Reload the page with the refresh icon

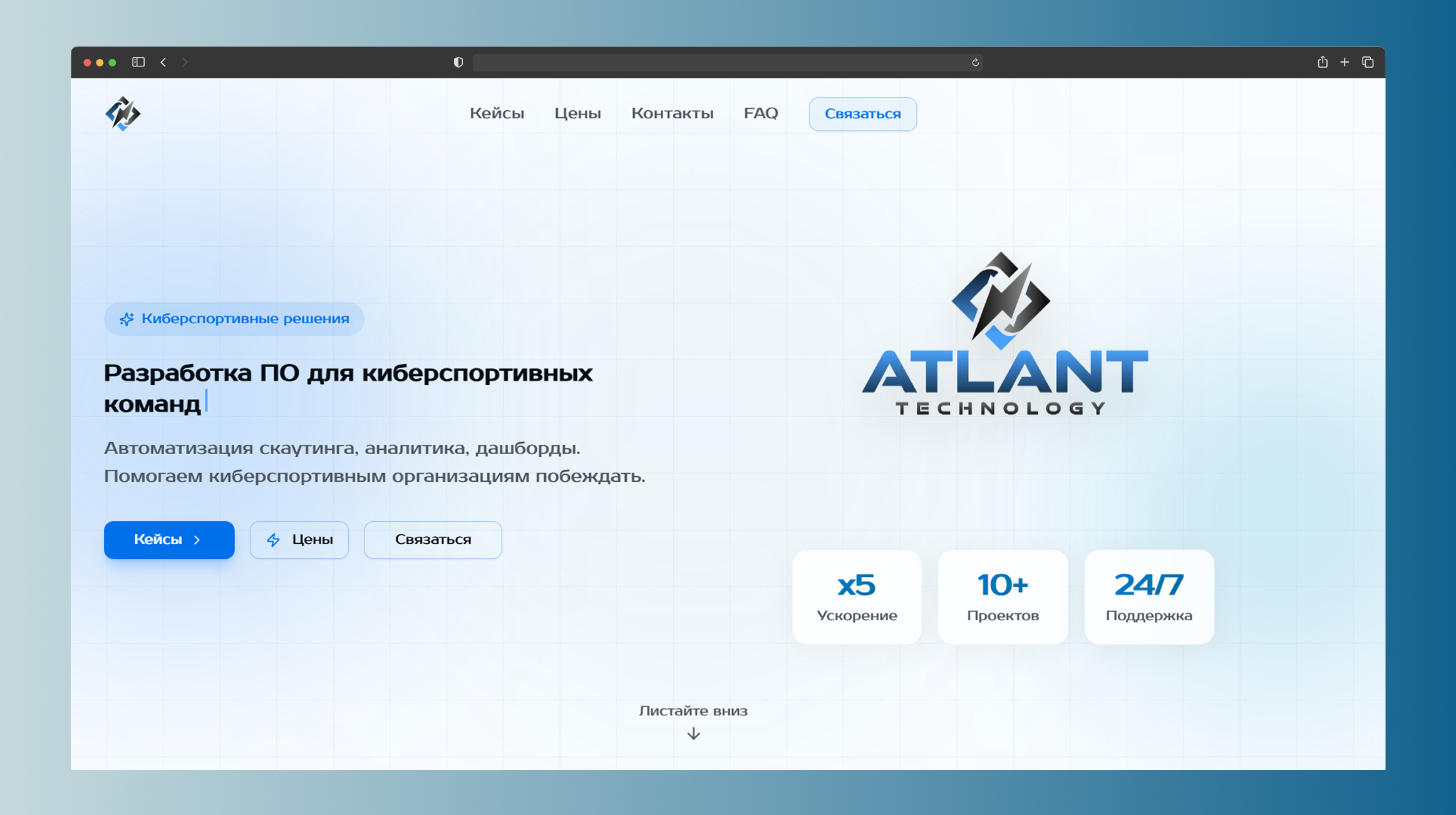[975, 62]
